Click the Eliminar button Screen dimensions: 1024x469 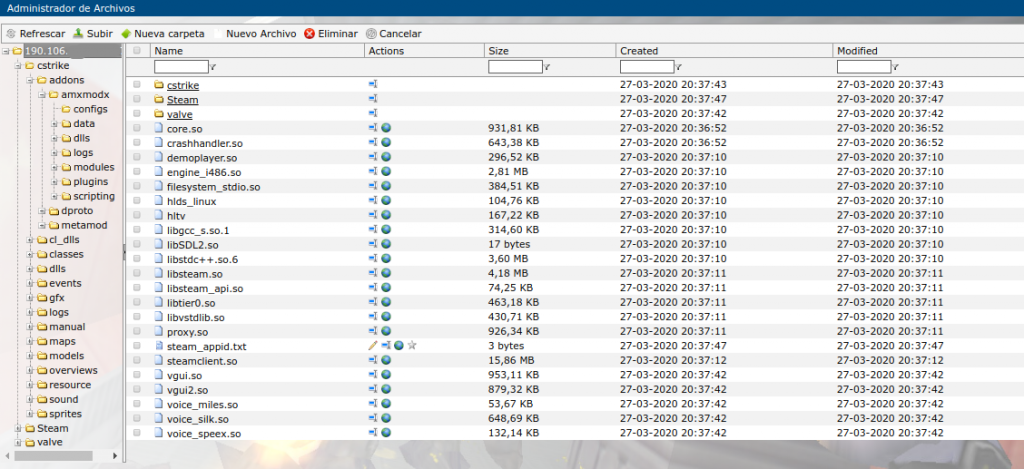coord(331,33)
